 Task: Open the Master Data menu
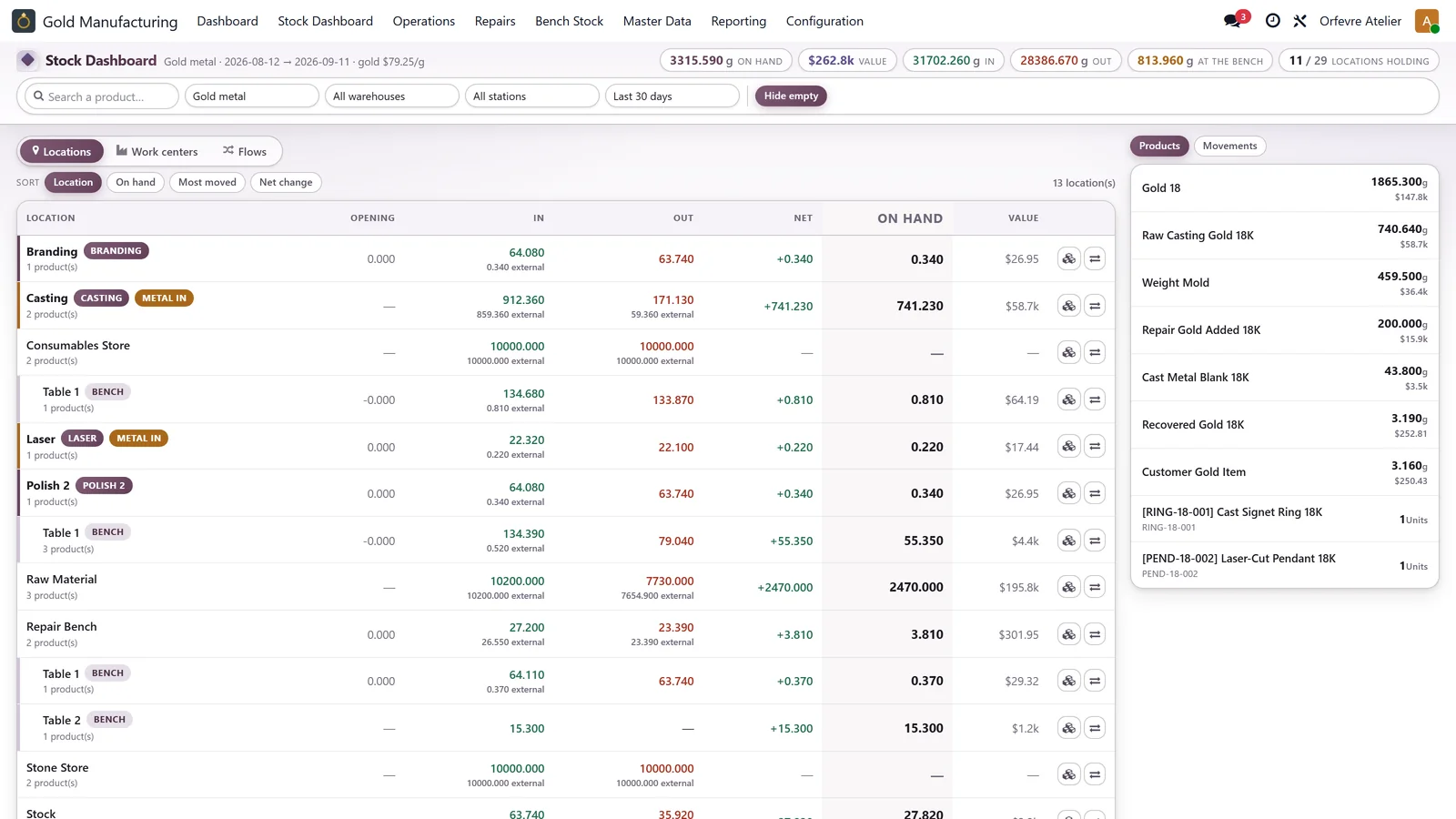click(x=657, y=21)
